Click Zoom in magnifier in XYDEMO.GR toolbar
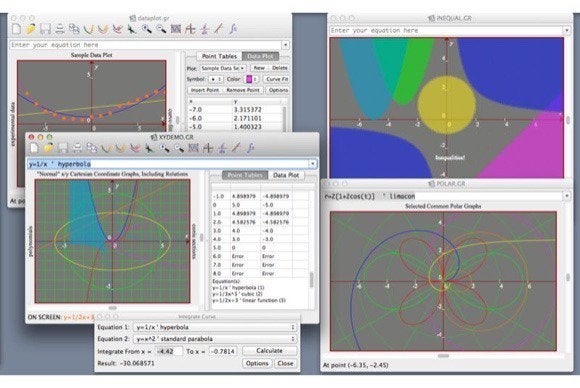This screenshot has height=388, width=580. point(164,148)
